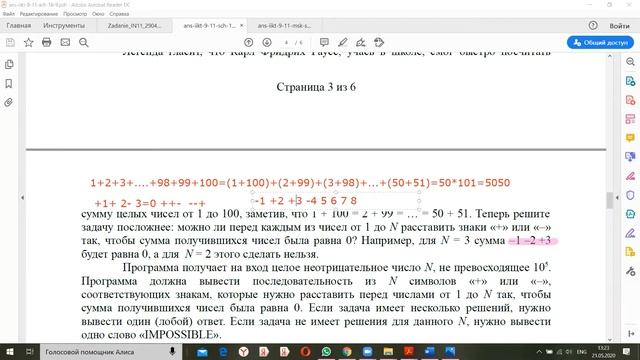
Task: Open the View menu
Action: click(x=75, y=13)
